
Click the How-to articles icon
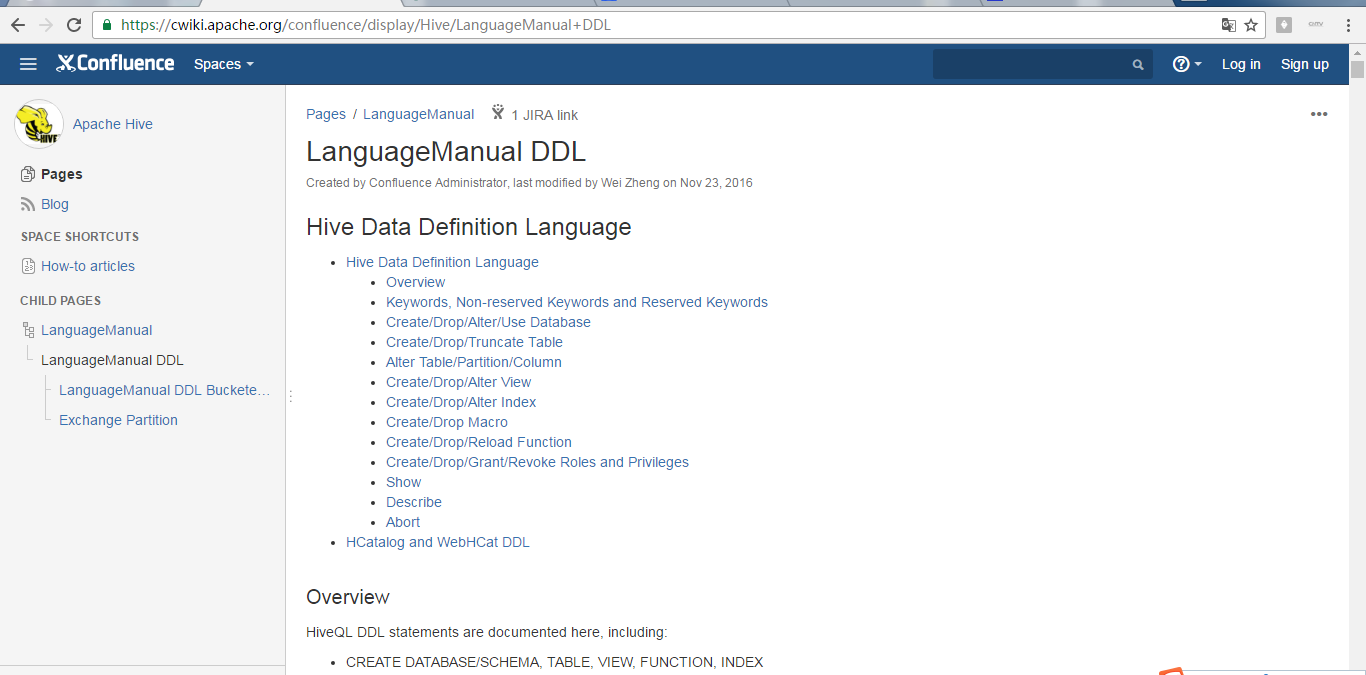point(26,265)
